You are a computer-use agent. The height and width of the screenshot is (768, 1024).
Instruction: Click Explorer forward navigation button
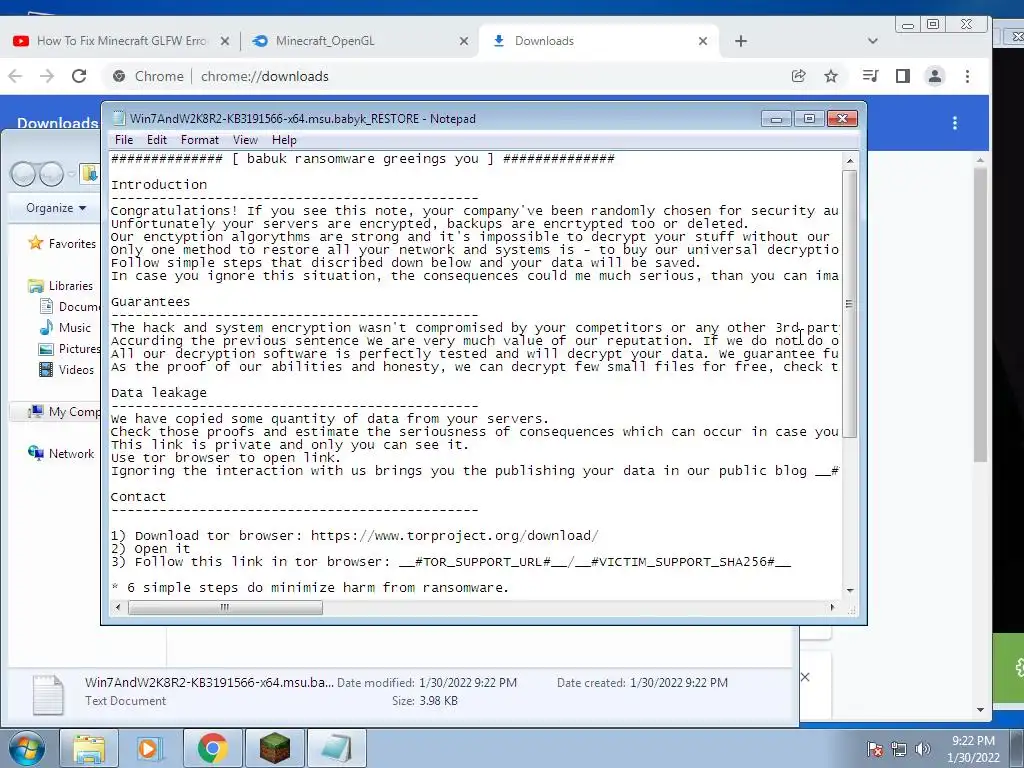coord(52,174)
